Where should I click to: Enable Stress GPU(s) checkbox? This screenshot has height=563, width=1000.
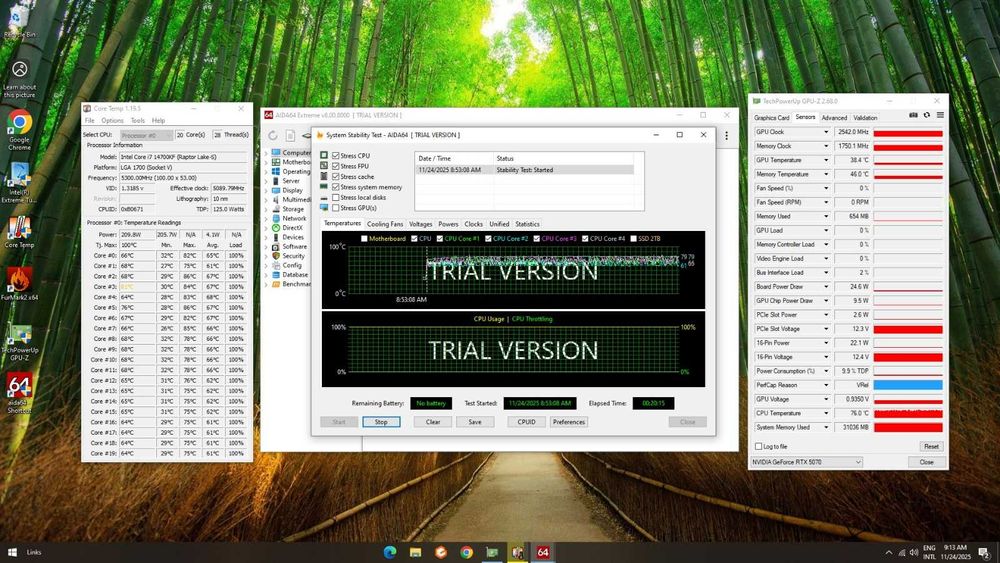pyautogui.click(x=335, y=208)
